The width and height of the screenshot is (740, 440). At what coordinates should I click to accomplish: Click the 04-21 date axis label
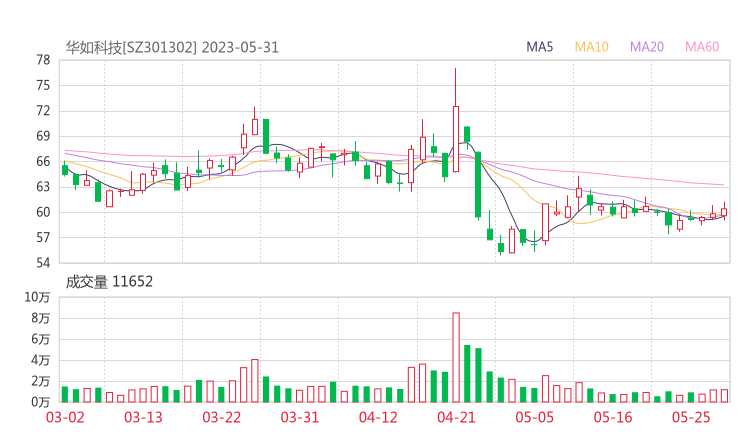coord(456,417)
